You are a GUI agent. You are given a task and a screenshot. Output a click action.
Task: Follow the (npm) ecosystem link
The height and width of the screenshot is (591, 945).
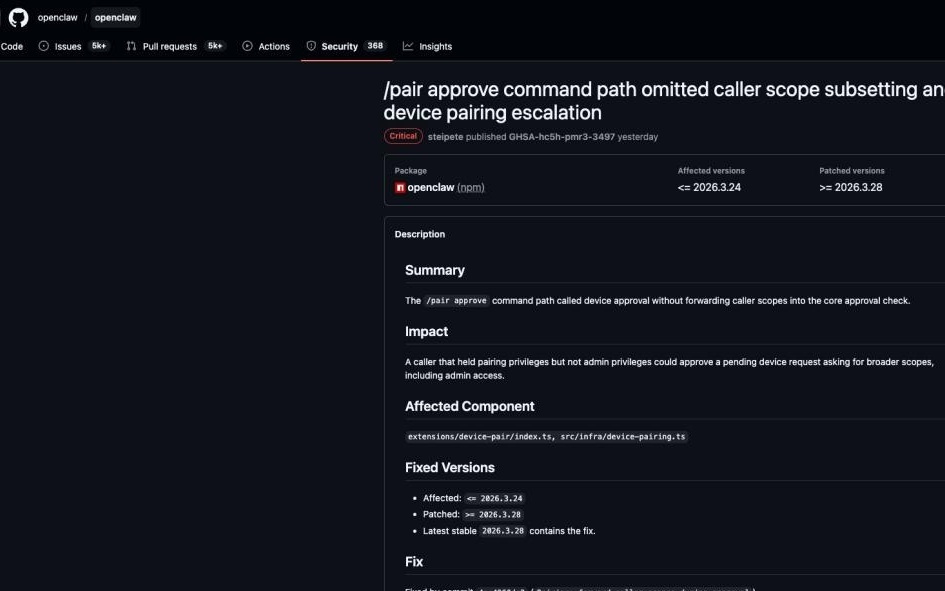[470, 187]
